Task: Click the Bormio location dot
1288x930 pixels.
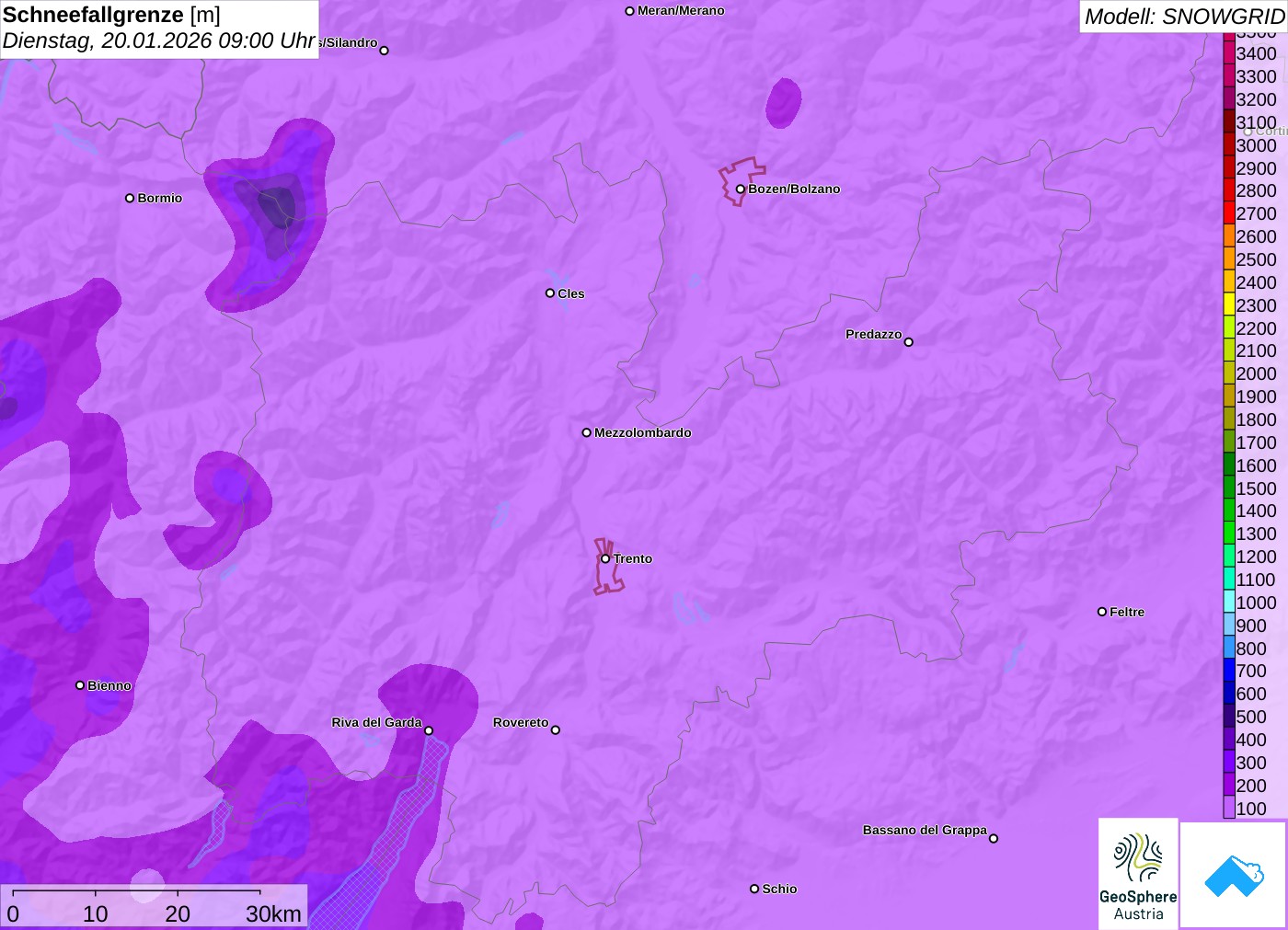Action: (130, 198)
